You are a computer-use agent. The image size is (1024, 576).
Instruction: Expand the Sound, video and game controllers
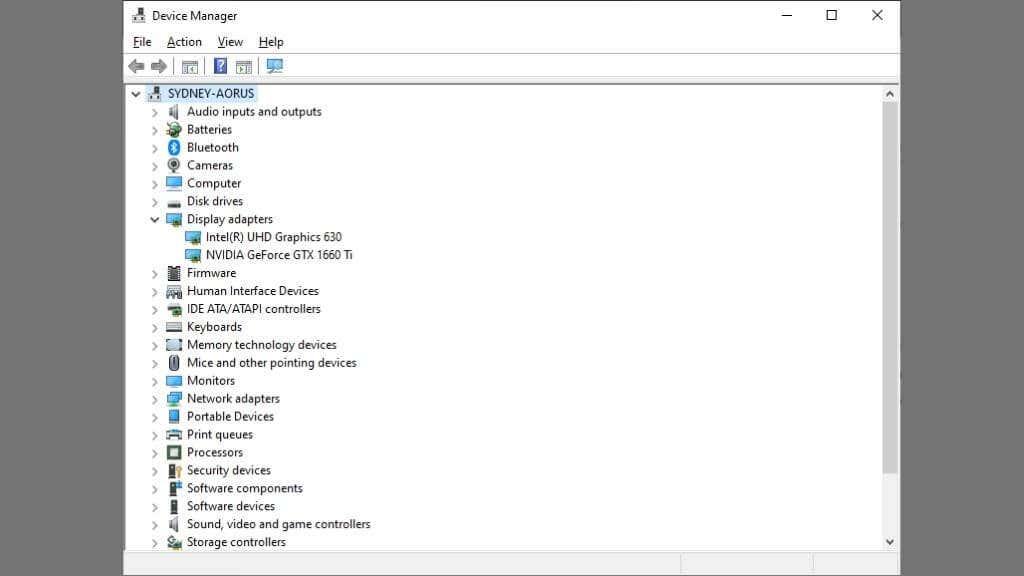pos(155,524)
